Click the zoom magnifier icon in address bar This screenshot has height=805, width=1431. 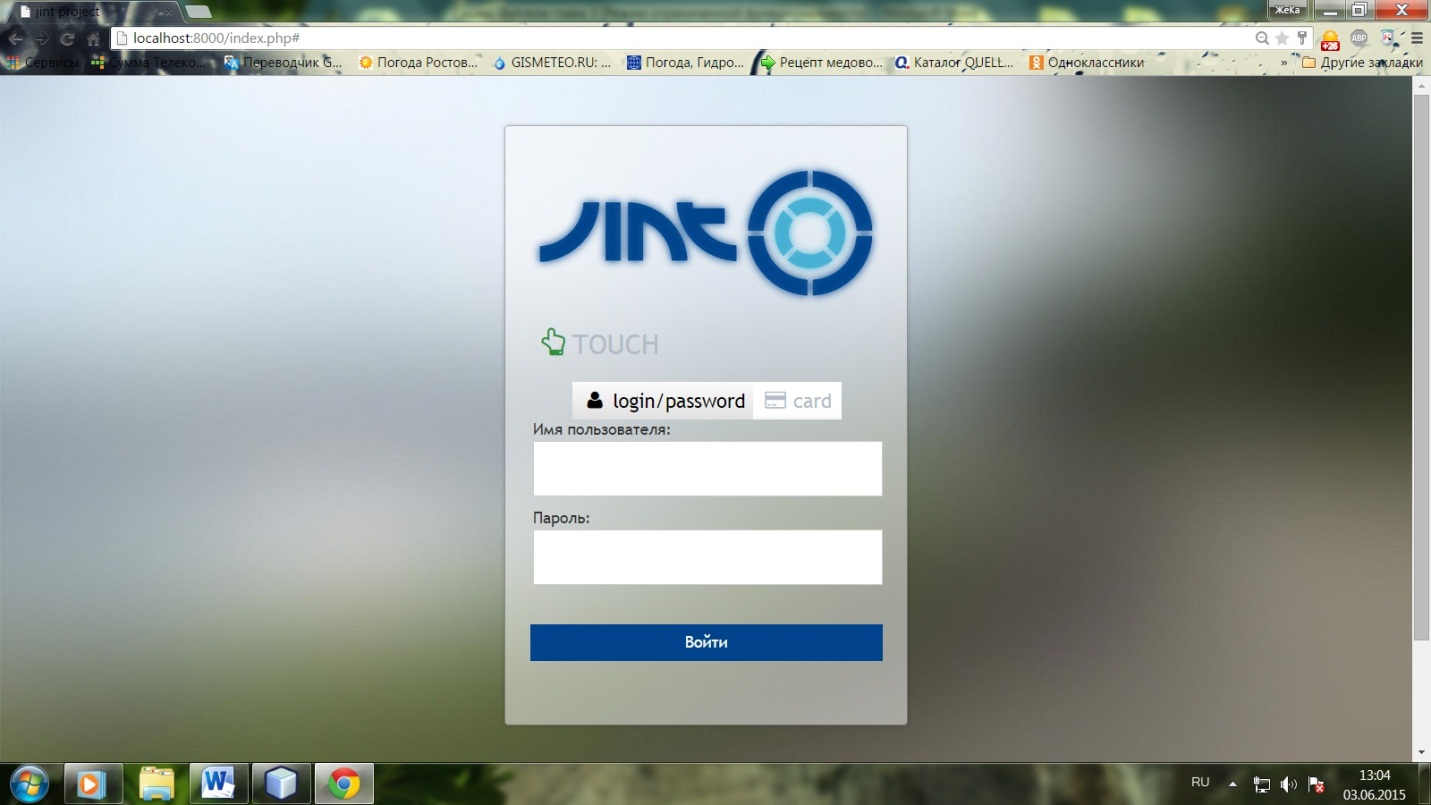coord(1264,38)
